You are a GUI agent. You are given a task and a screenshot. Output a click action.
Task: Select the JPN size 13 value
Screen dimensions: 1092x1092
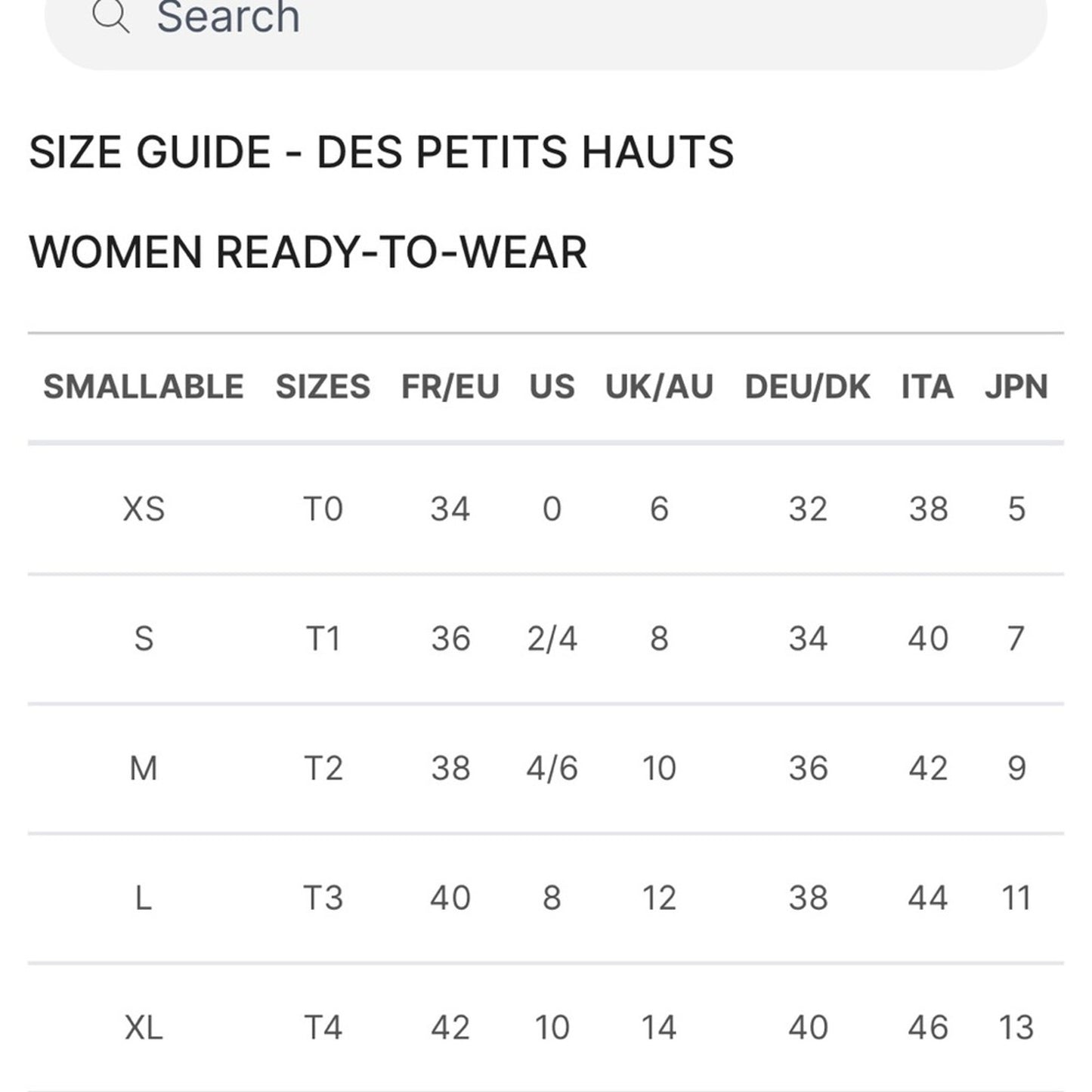pos(1016,1026)
